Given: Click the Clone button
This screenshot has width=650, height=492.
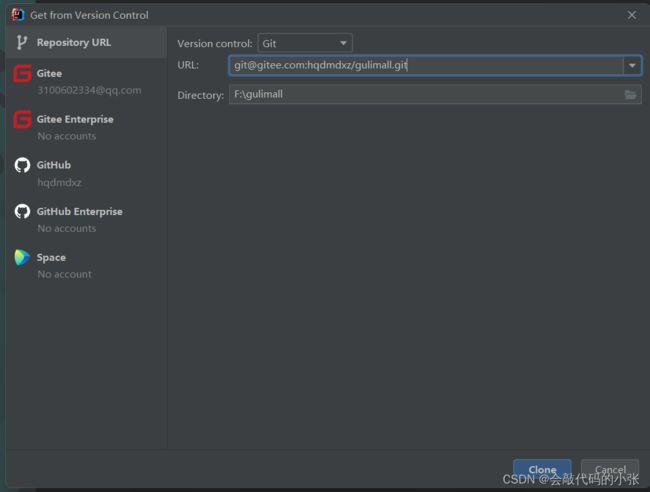Looking at the screenshot, I should [x=542, y=470].
